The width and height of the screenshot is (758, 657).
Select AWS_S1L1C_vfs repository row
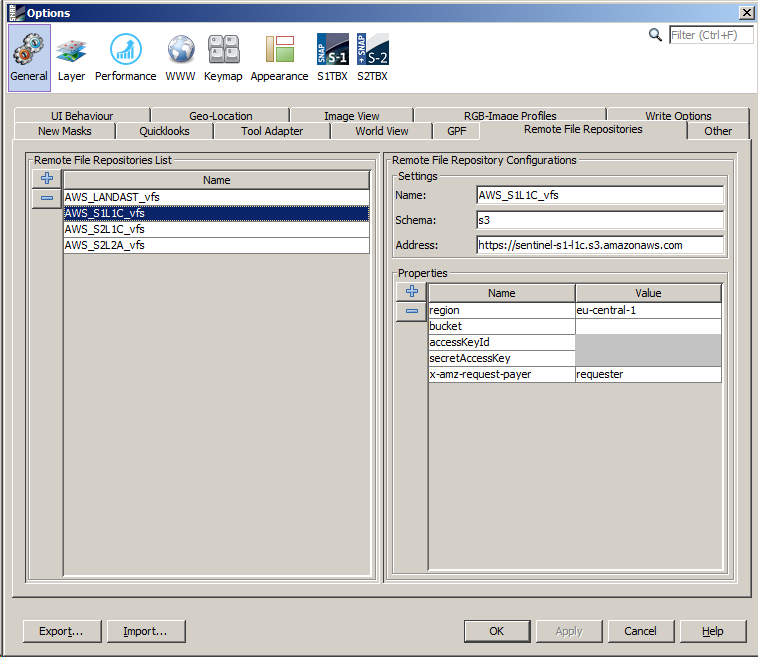(x=217, y=213)
